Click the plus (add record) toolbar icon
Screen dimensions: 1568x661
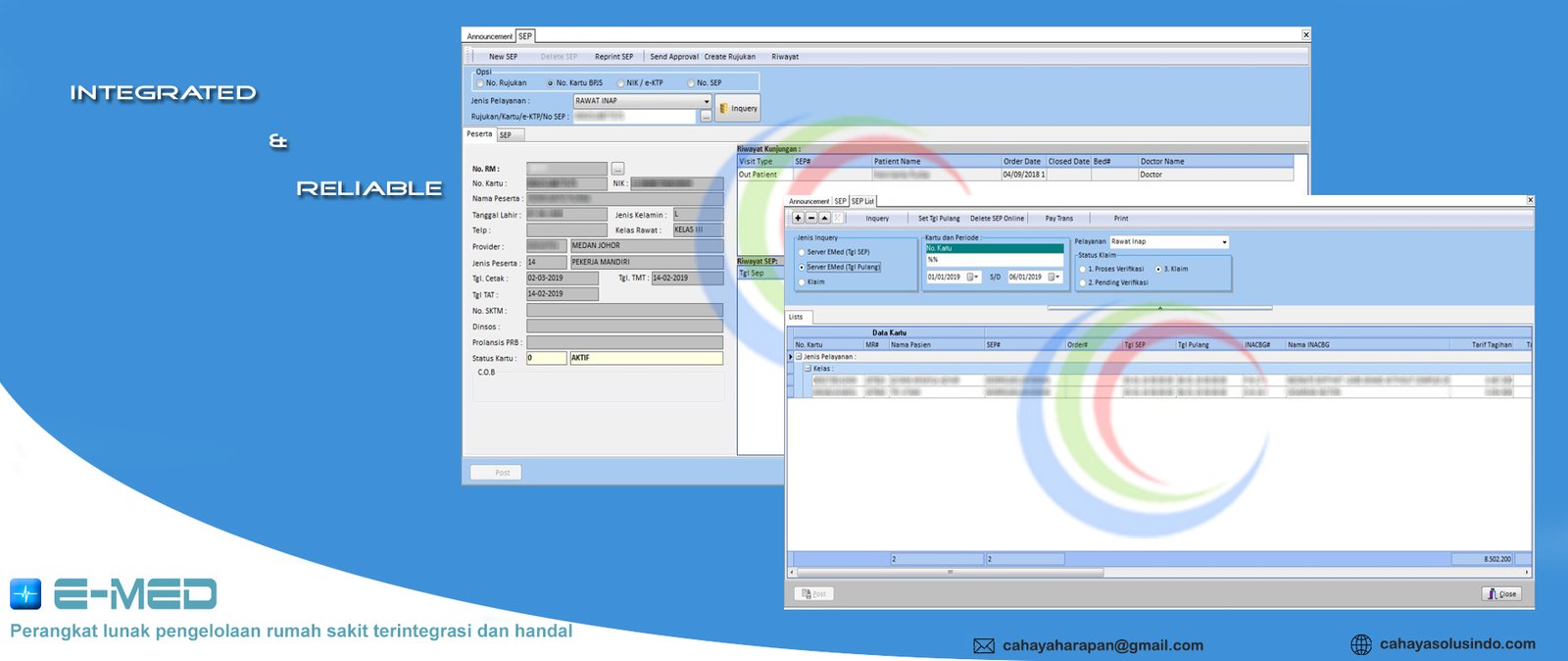[799, 218]
